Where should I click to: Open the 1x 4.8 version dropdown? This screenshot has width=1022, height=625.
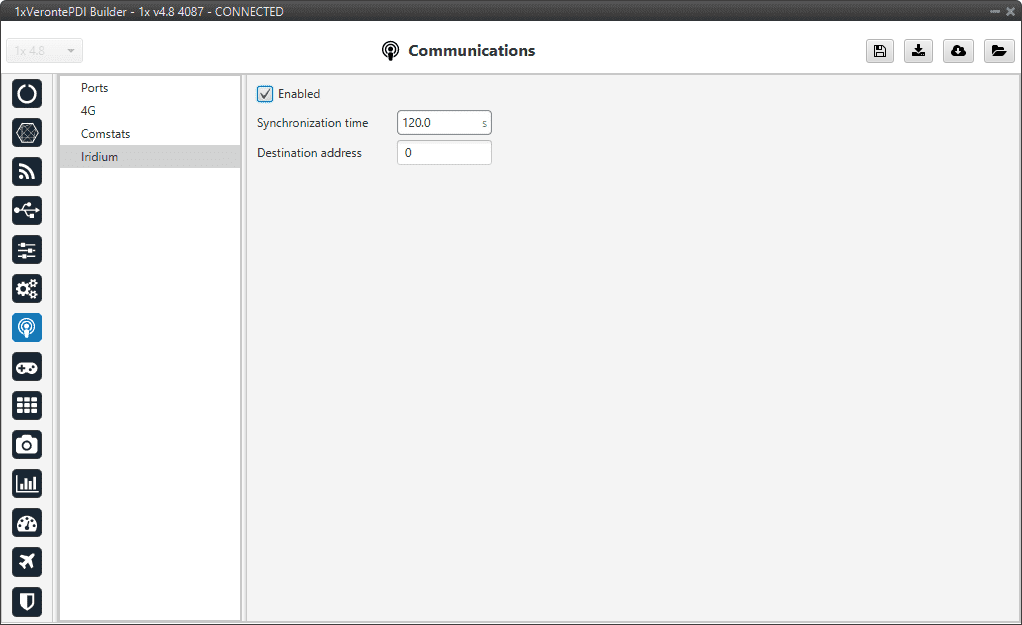pos(45,51)
